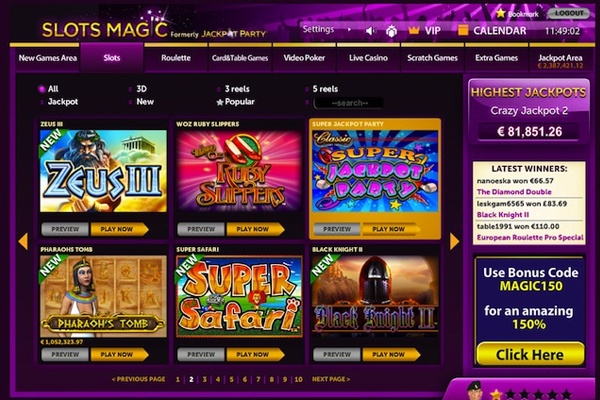Open VIP via the crown icon
The image size is (600, 400).
(x=414, y=30)
